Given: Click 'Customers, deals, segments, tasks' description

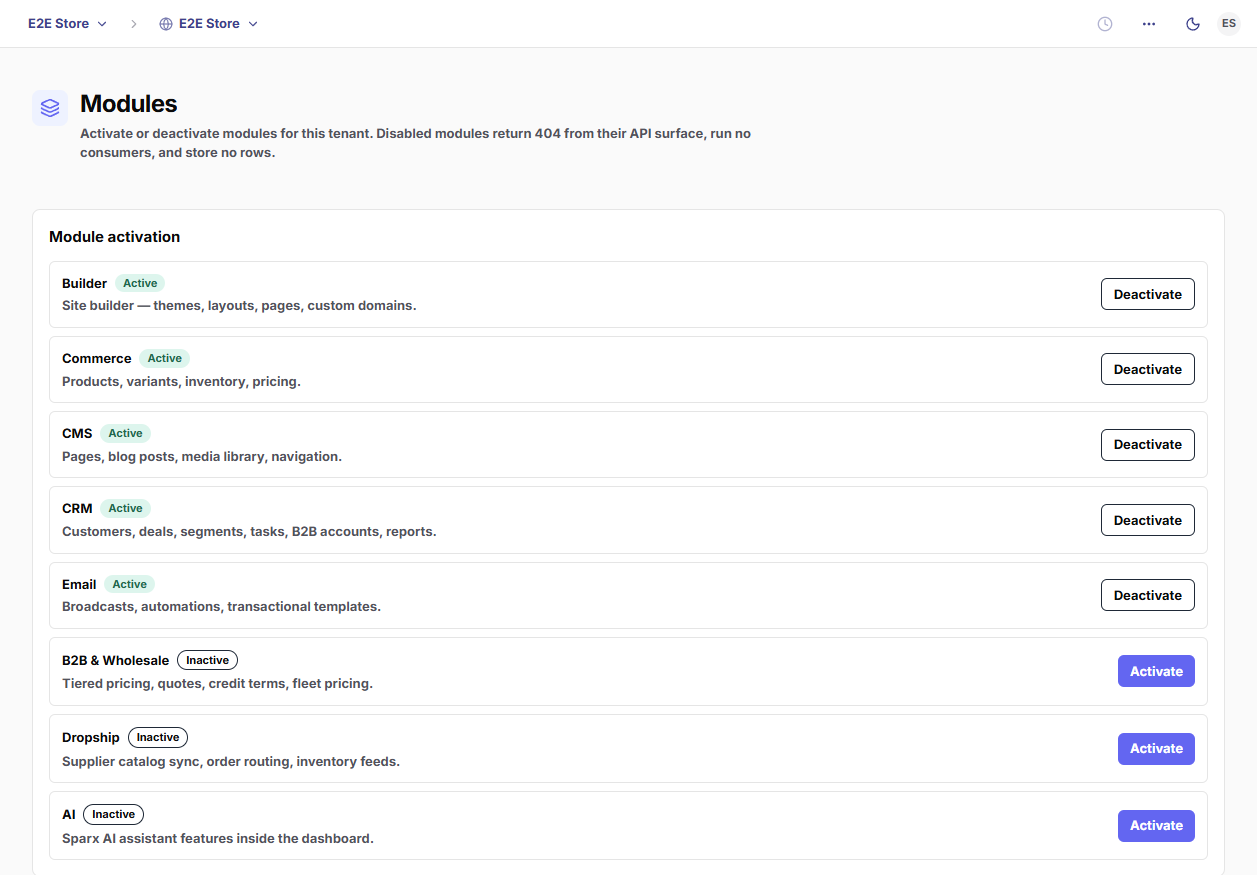Looking at the screenshot, I should (249, 532).
